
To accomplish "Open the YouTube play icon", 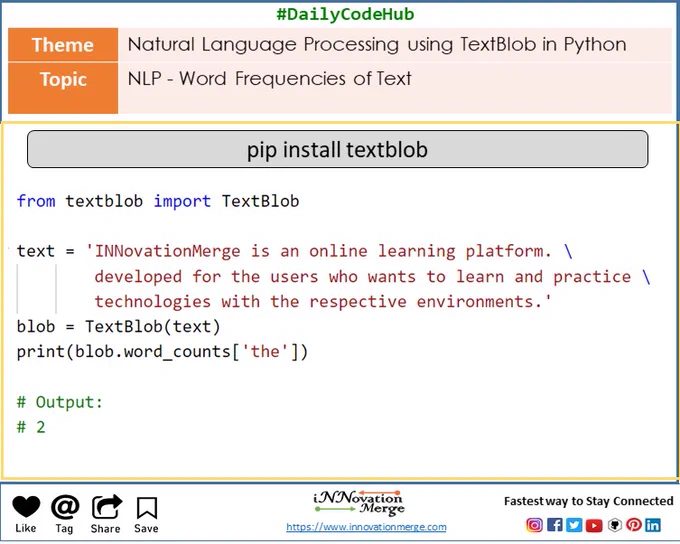I will pyautogui.click(x=594, y=525).
